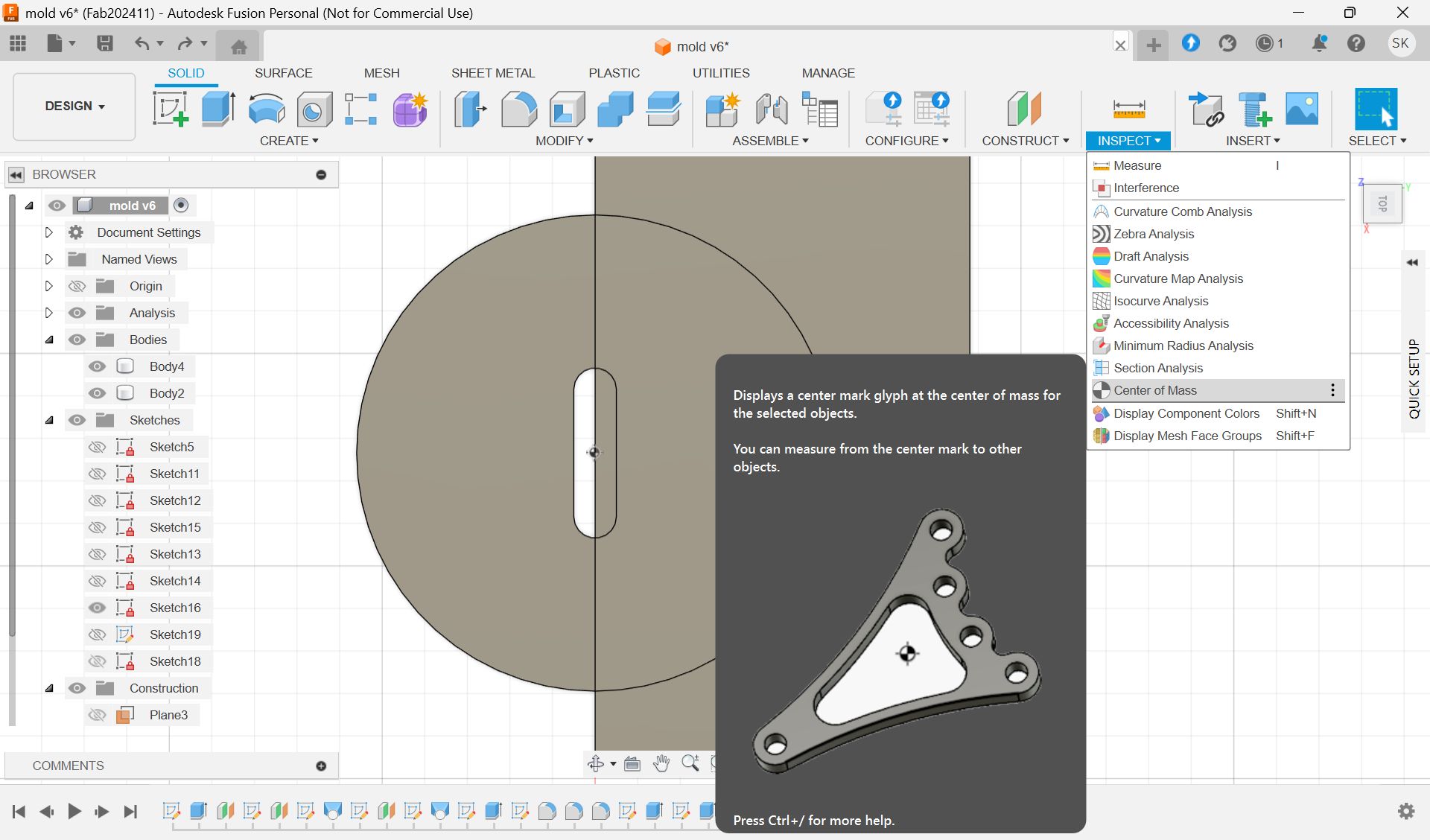Expand the Origin folder
This screenshot has height=840, width=1430.
[x=49, y=286]
